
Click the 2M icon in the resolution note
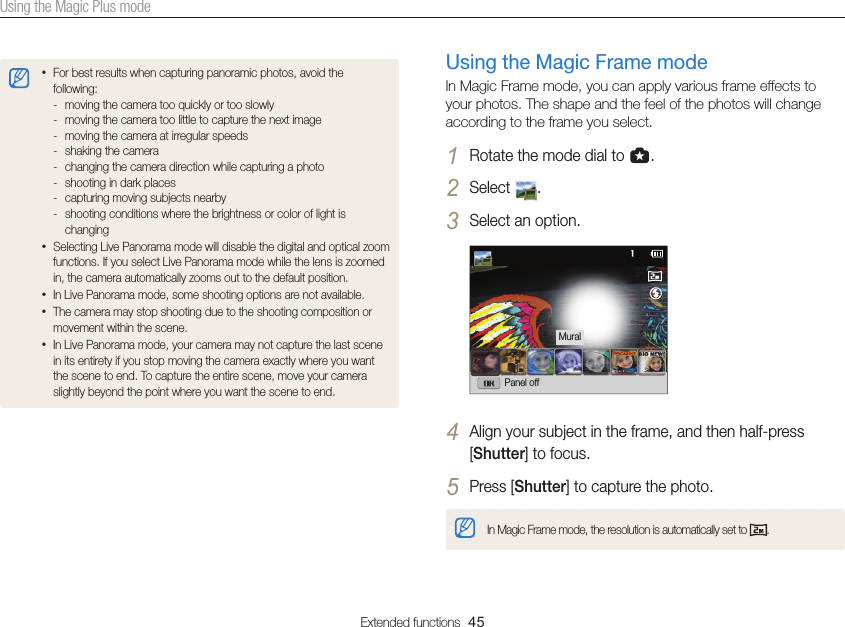[x=758, y=530]
